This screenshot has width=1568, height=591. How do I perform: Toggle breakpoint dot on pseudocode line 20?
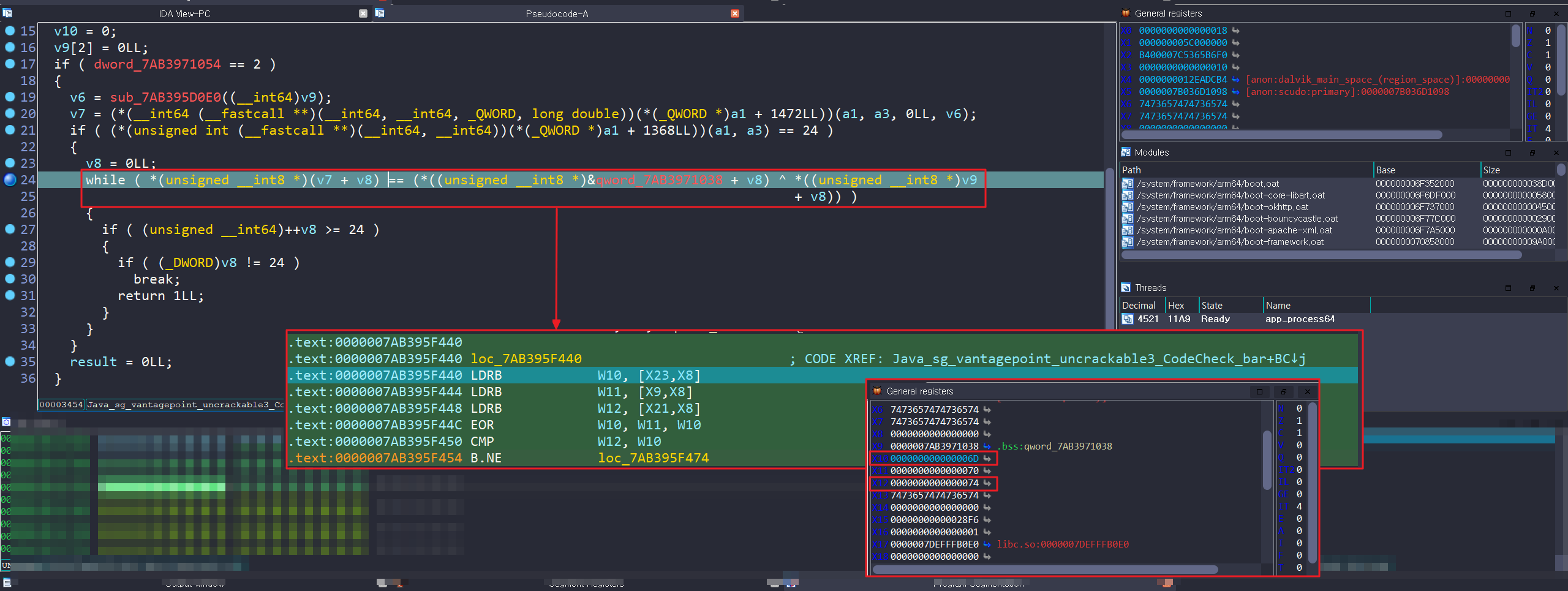pyautogui.click(x=10, y=113)
